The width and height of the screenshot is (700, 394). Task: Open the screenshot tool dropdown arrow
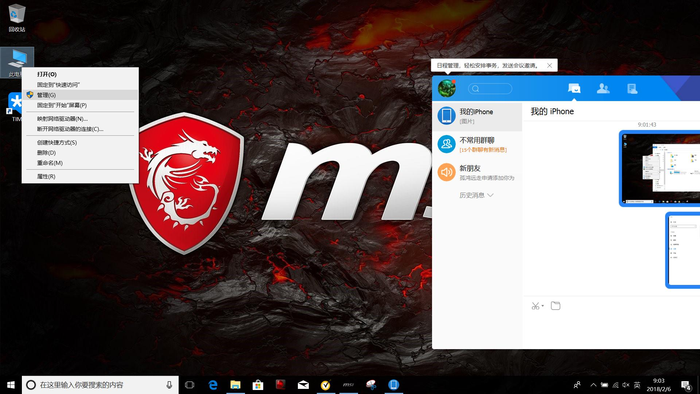[542, 306]
